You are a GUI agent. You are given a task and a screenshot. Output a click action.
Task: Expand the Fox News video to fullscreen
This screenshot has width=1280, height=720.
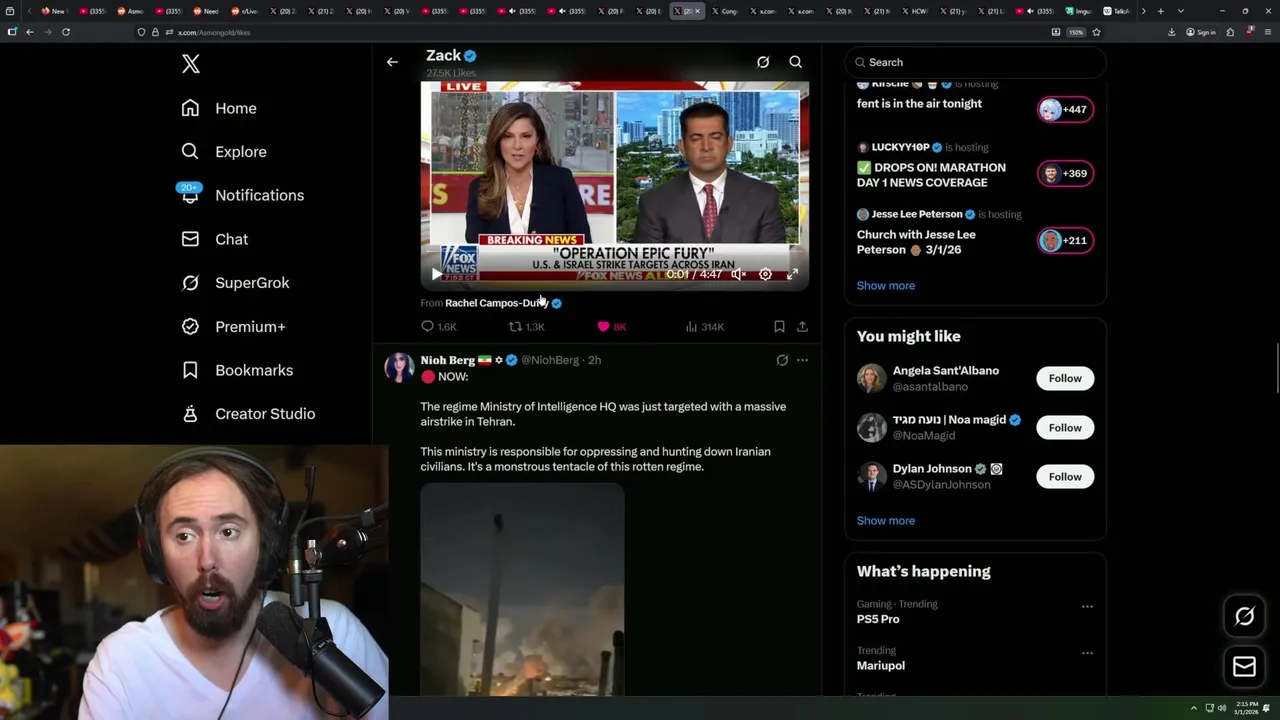pyautogui.click(x=793, y=274)
